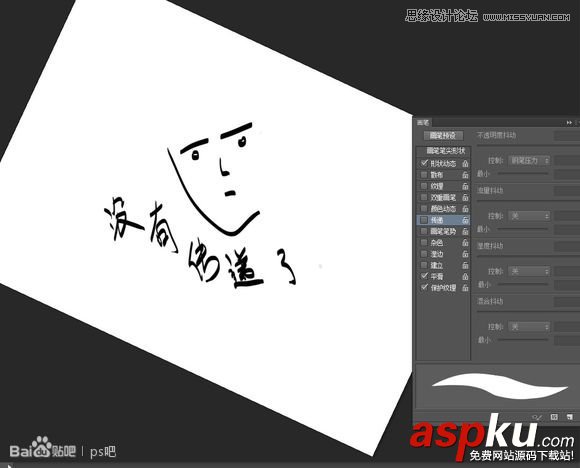
Task: Click the brush stroke preview at the panel bottom
Action: pyautogui.click(x=498, y=387)
